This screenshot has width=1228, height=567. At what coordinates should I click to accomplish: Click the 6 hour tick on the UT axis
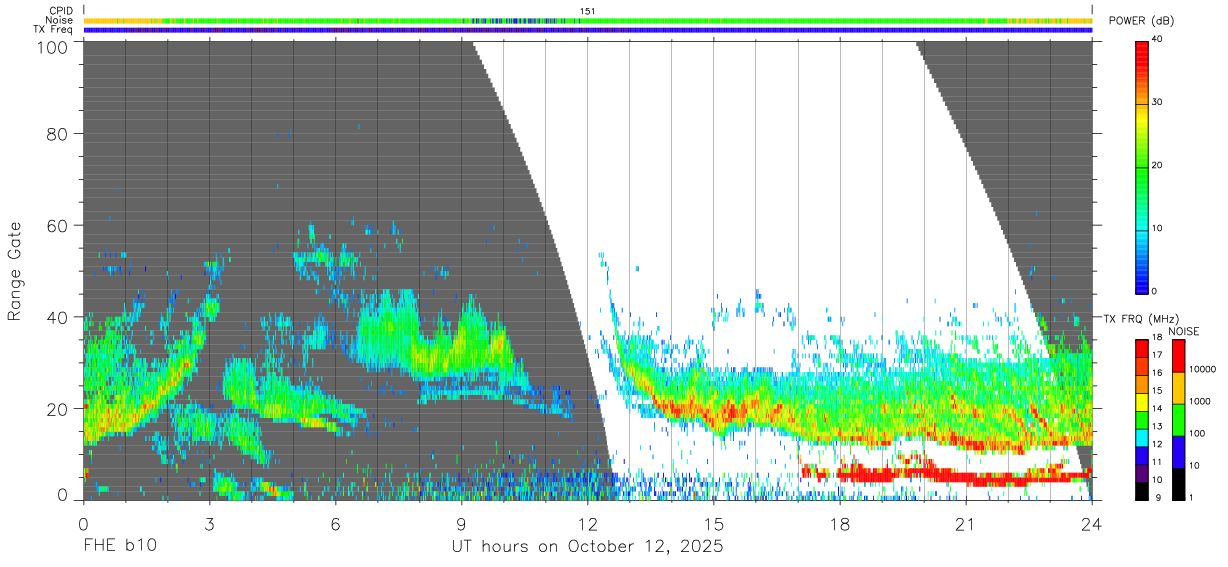[335, 522]
